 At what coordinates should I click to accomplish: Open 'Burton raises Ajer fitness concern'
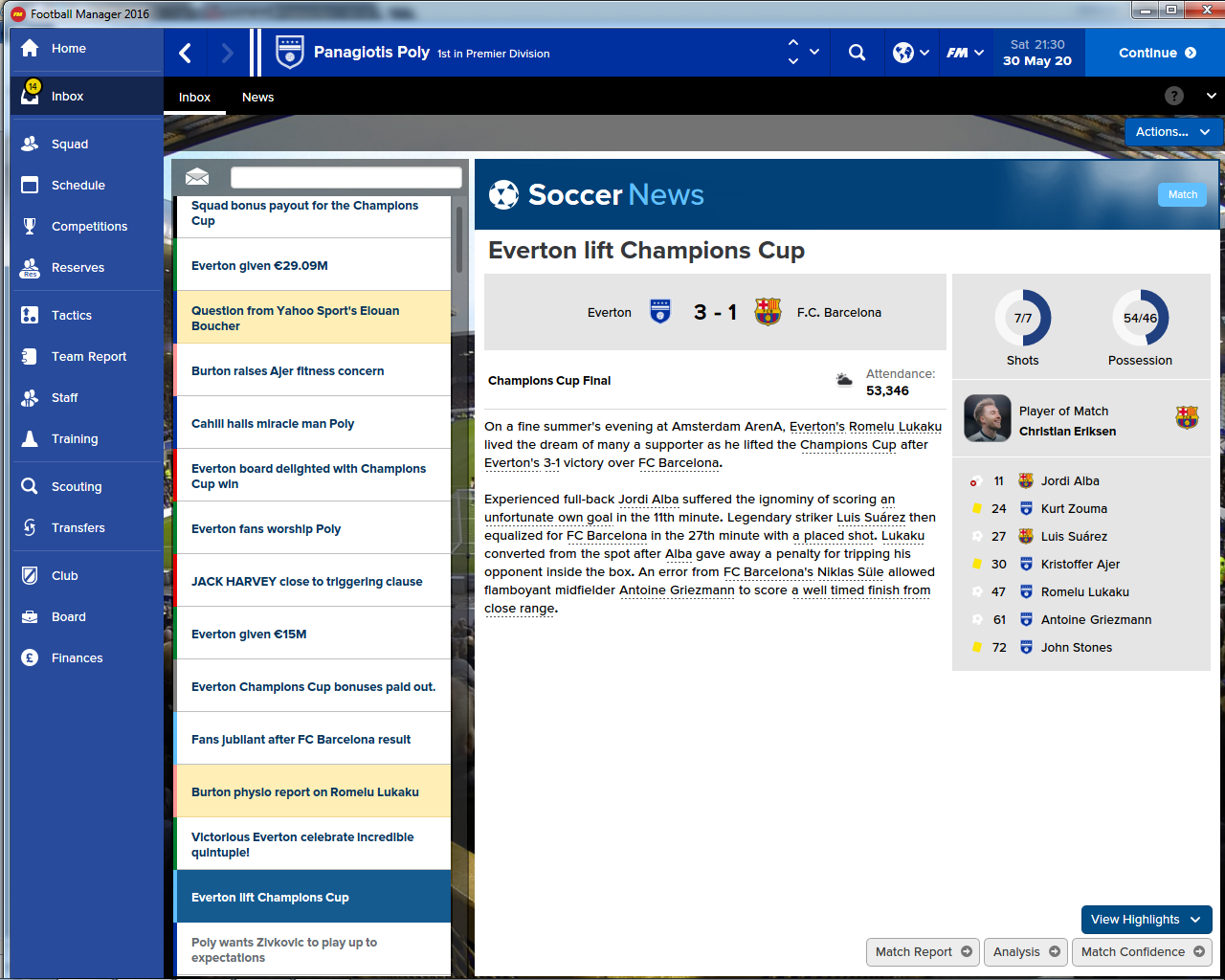[312, 370]
